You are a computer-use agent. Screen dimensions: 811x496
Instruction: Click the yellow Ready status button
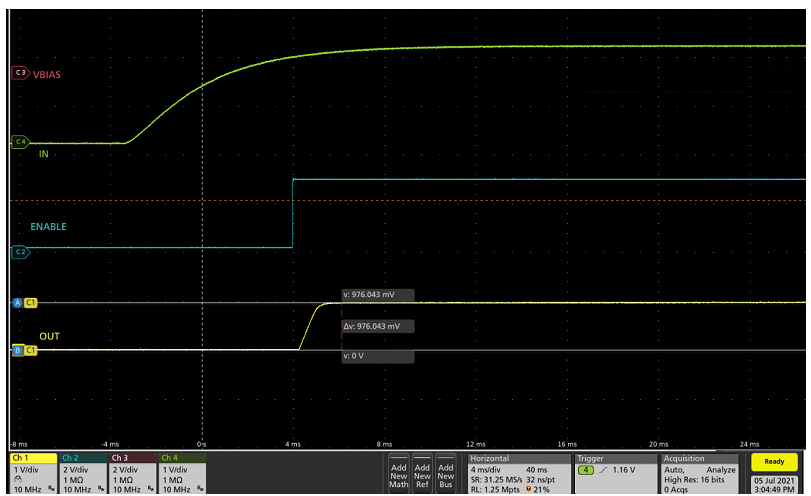click(x=774, y=461)
